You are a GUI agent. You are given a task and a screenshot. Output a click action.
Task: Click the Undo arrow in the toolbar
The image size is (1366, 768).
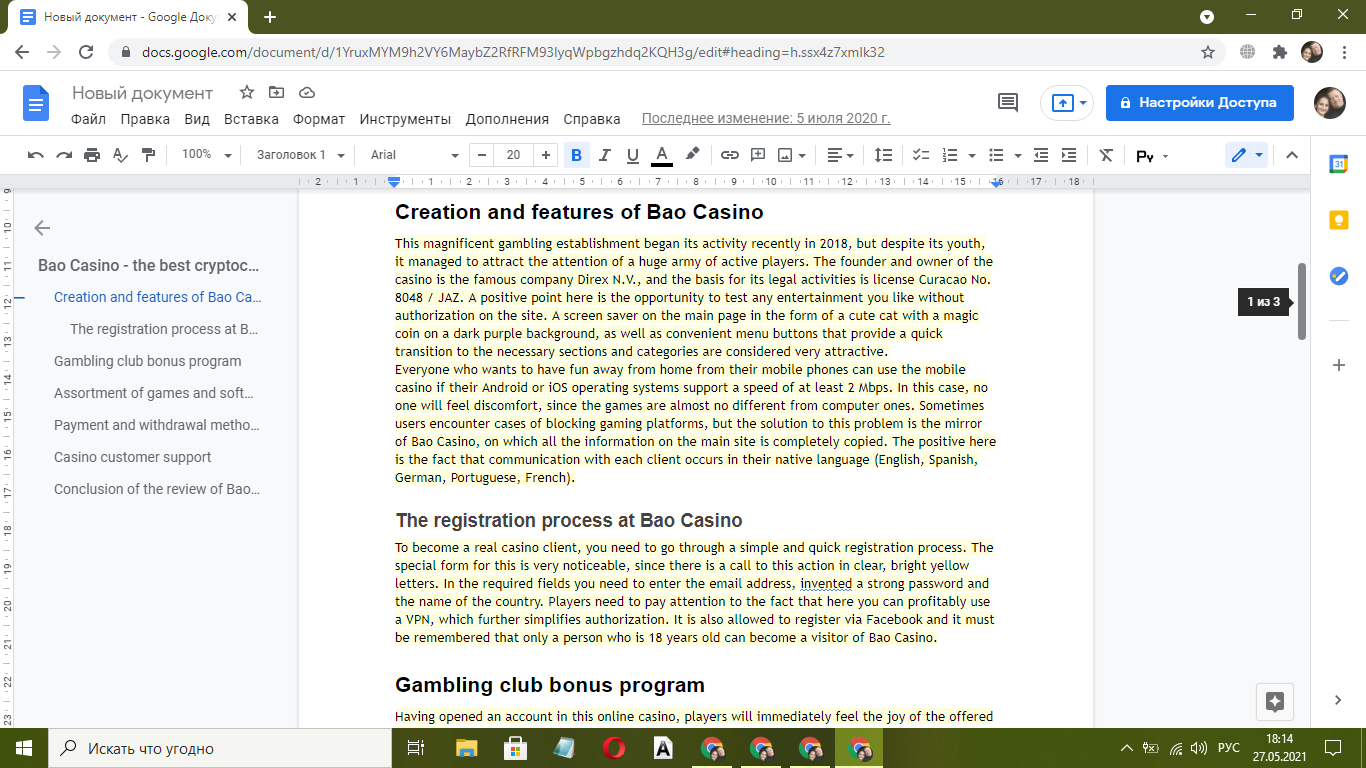[36, 155]
